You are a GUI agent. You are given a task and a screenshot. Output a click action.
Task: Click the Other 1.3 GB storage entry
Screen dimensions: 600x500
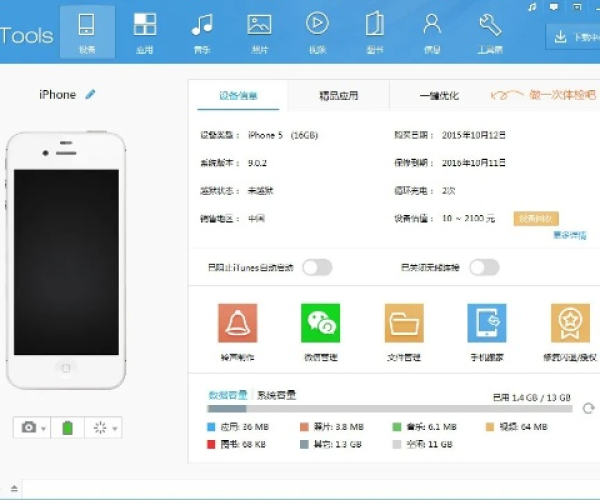(337, 445)
